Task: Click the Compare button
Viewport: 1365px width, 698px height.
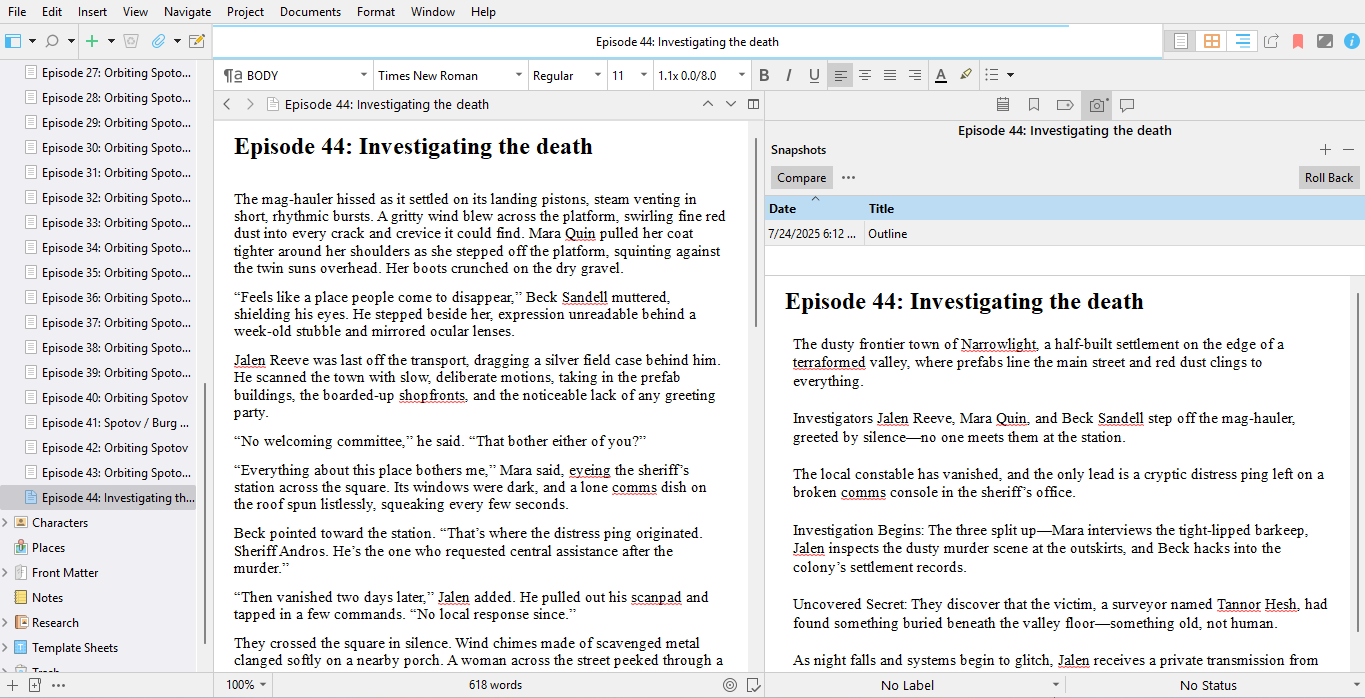Action: point(801,178)
